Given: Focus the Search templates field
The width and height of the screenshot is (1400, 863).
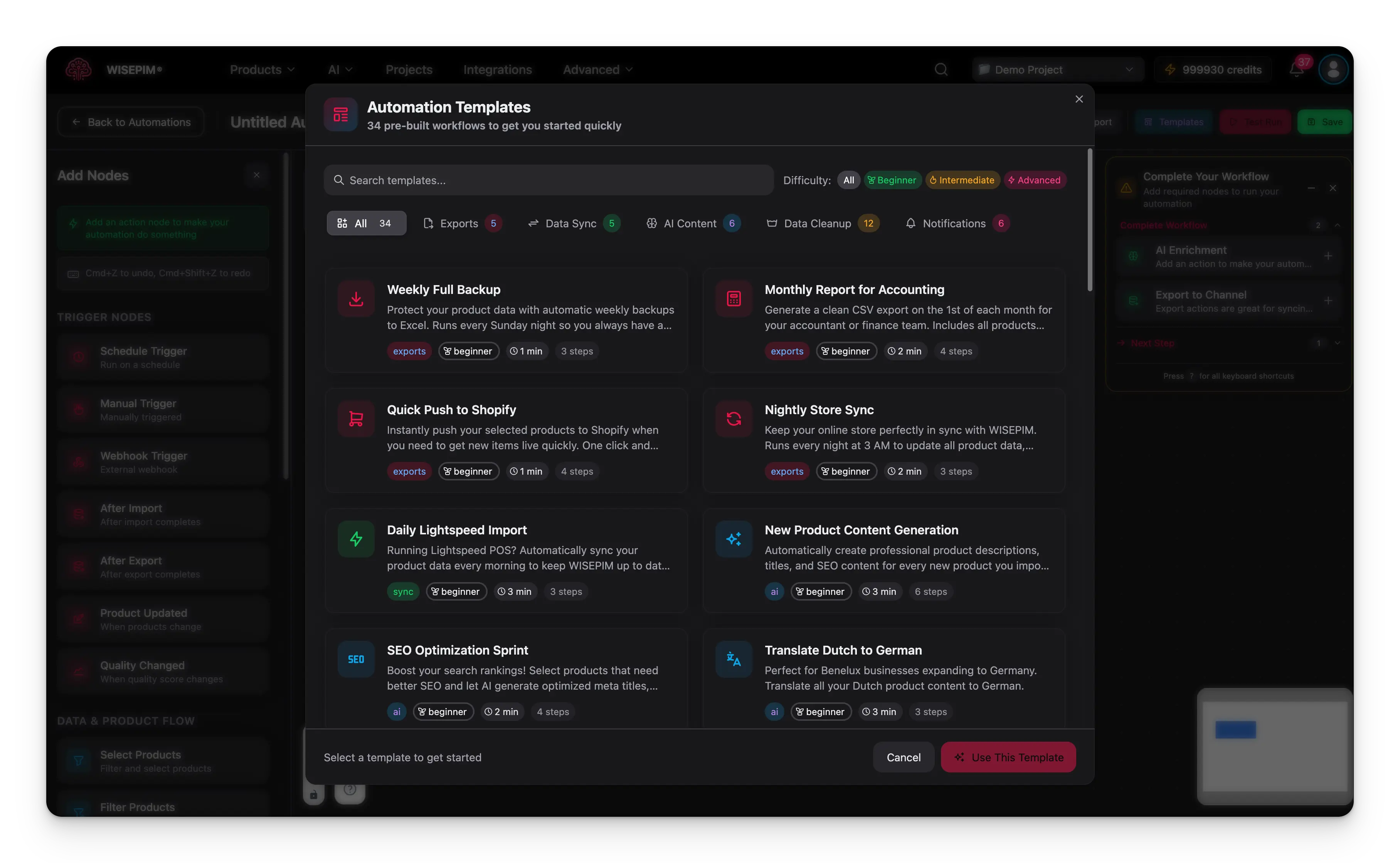Looking at the screenshot, I should tap(548, 180).
